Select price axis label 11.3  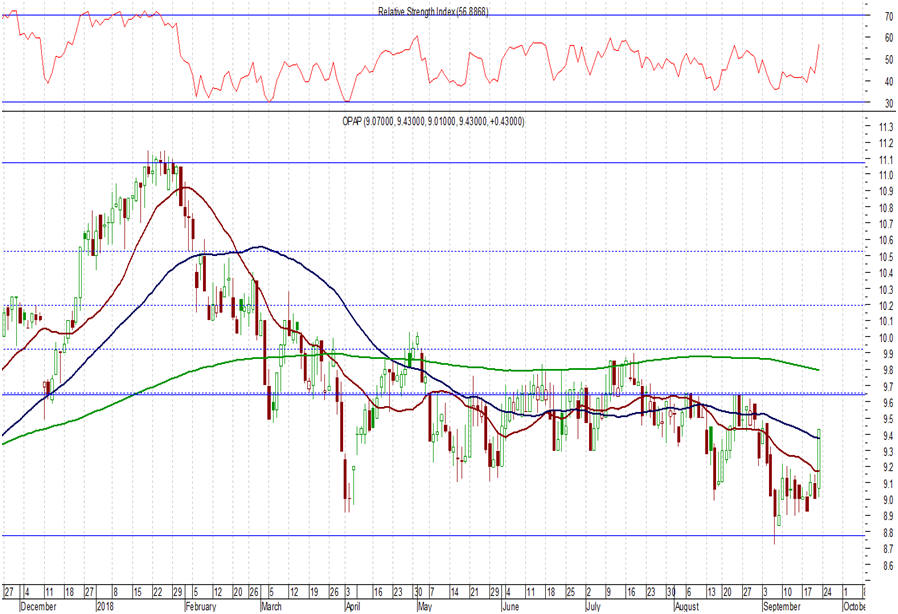[x=887, y=127]
